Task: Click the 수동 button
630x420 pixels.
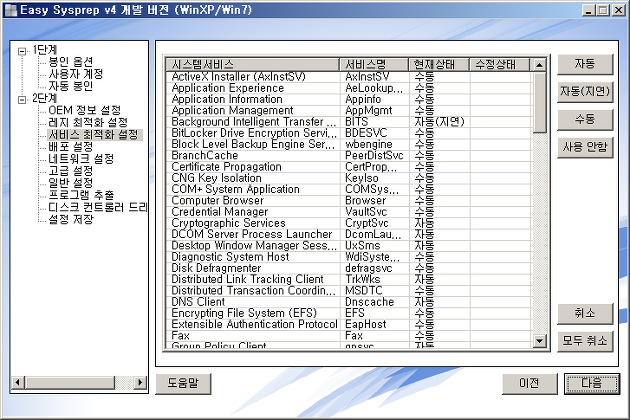Action: tap(585, 120)
